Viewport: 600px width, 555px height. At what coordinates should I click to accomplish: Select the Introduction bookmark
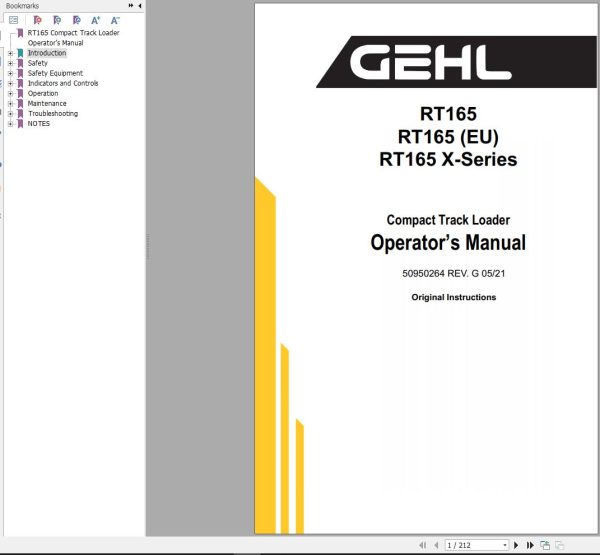point(47,53)
